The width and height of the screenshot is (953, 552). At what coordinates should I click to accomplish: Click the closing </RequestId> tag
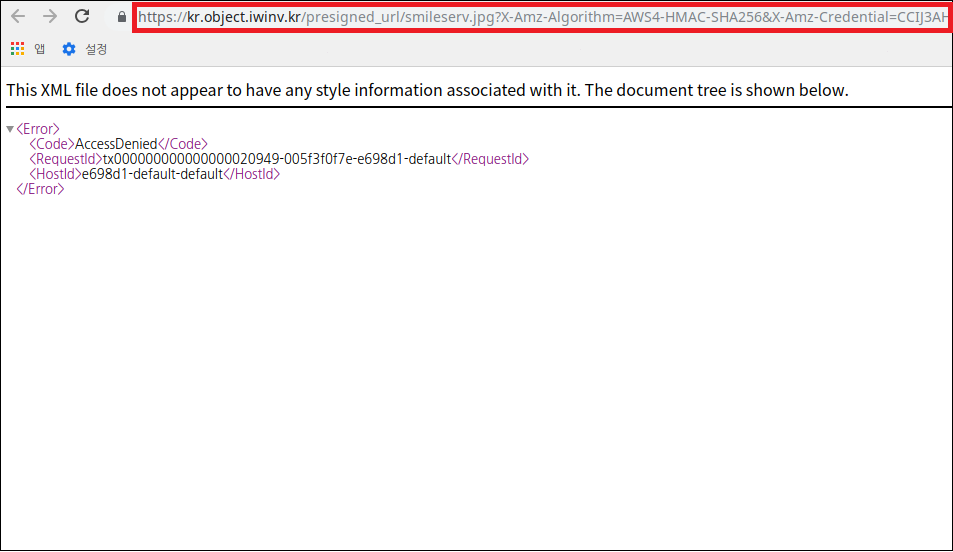pos(490,159)
